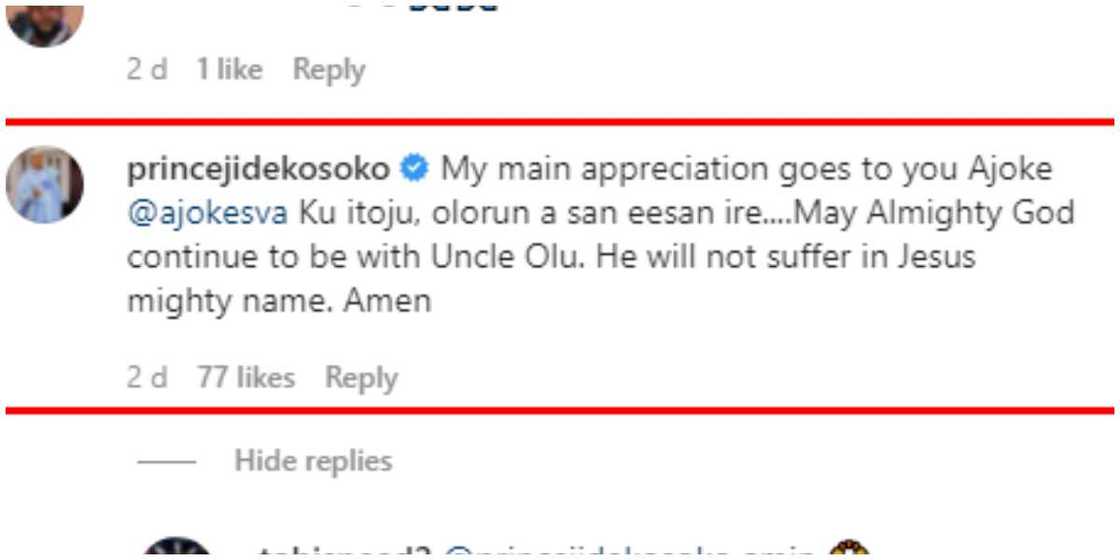This screenshot has width=1120, height=560.
Task: Open the top commenter's profile avatar
Action: (x=45, y=24)
